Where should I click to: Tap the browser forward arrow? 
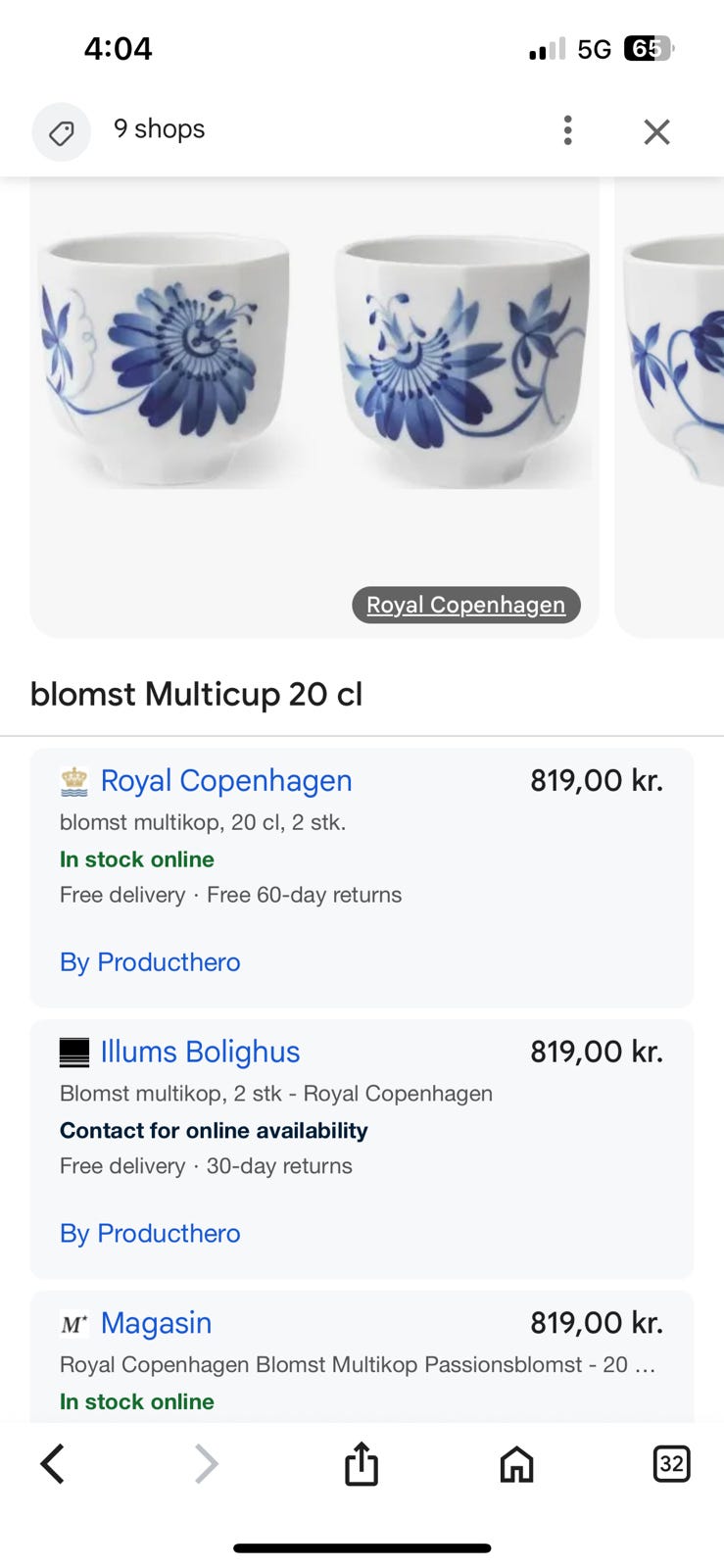tap(206, 1464)
